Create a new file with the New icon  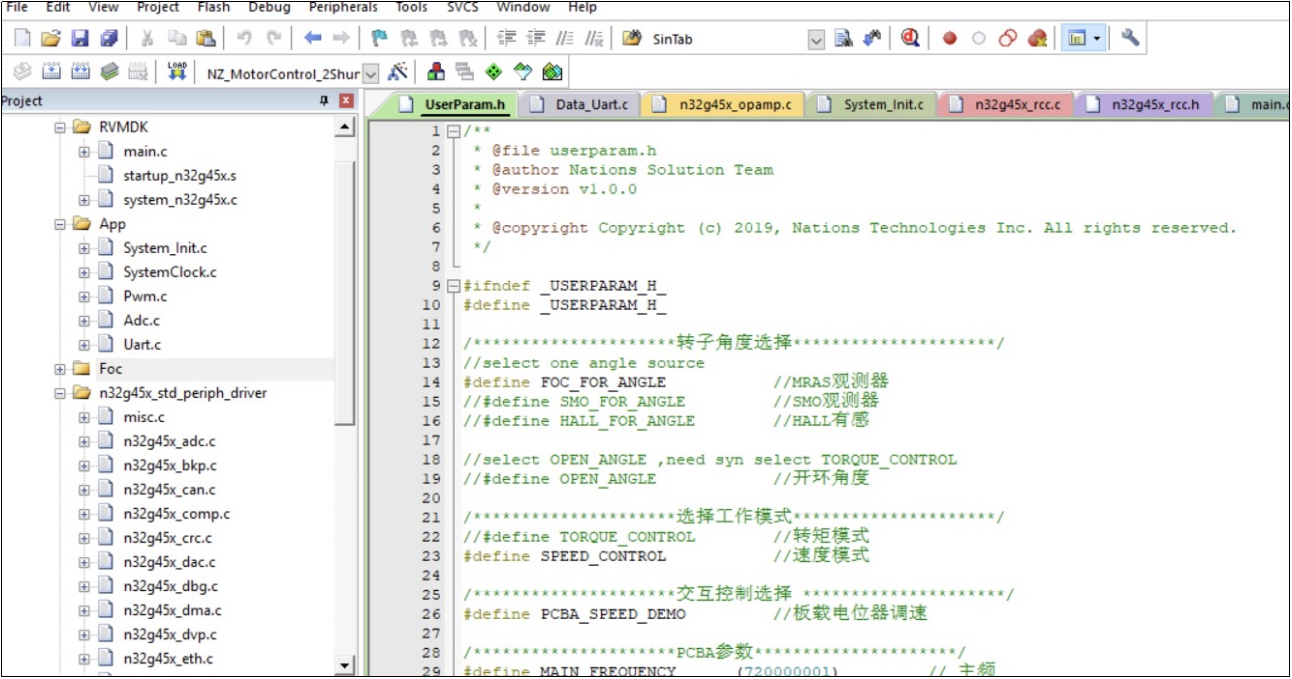click(x=22, y=39)
